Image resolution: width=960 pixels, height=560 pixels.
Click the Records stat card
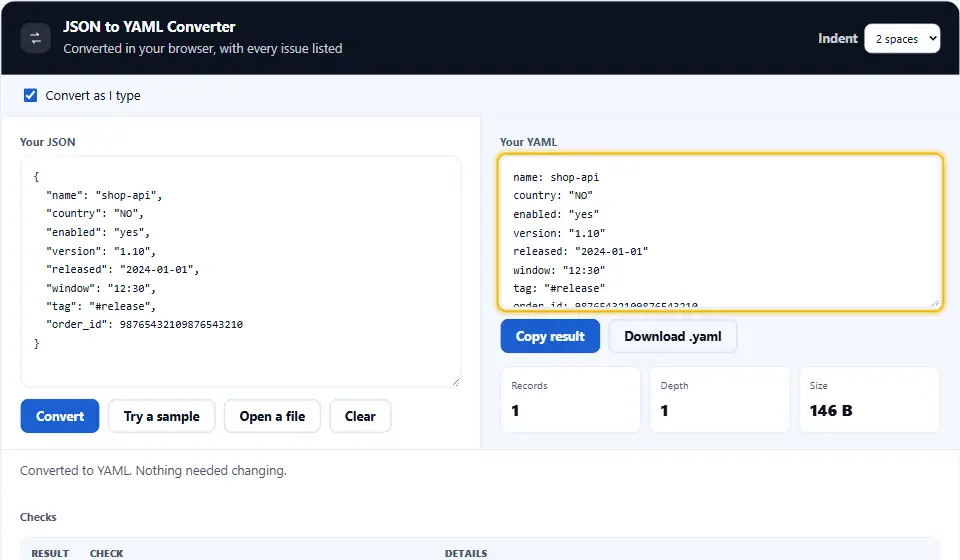(x=571, y=399)
